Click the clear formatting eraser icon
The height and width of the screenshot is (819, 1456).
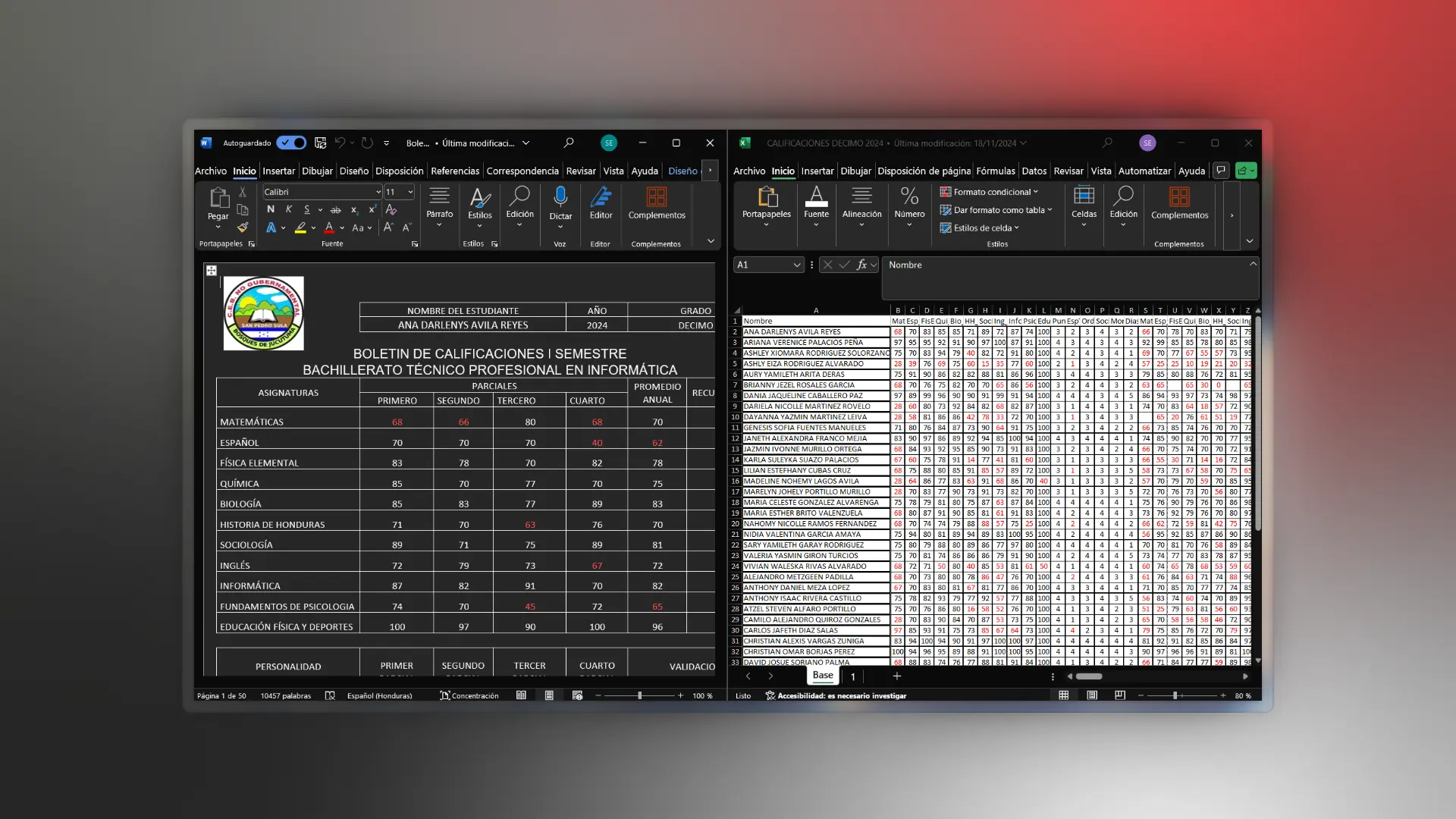(391, 209)
